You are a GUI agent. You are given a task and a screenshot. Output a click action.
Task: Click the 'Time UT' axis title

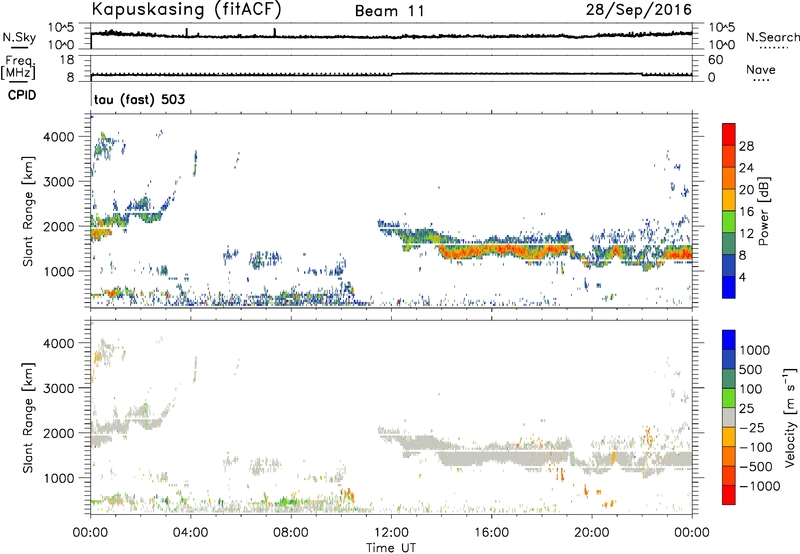(391, 548)
